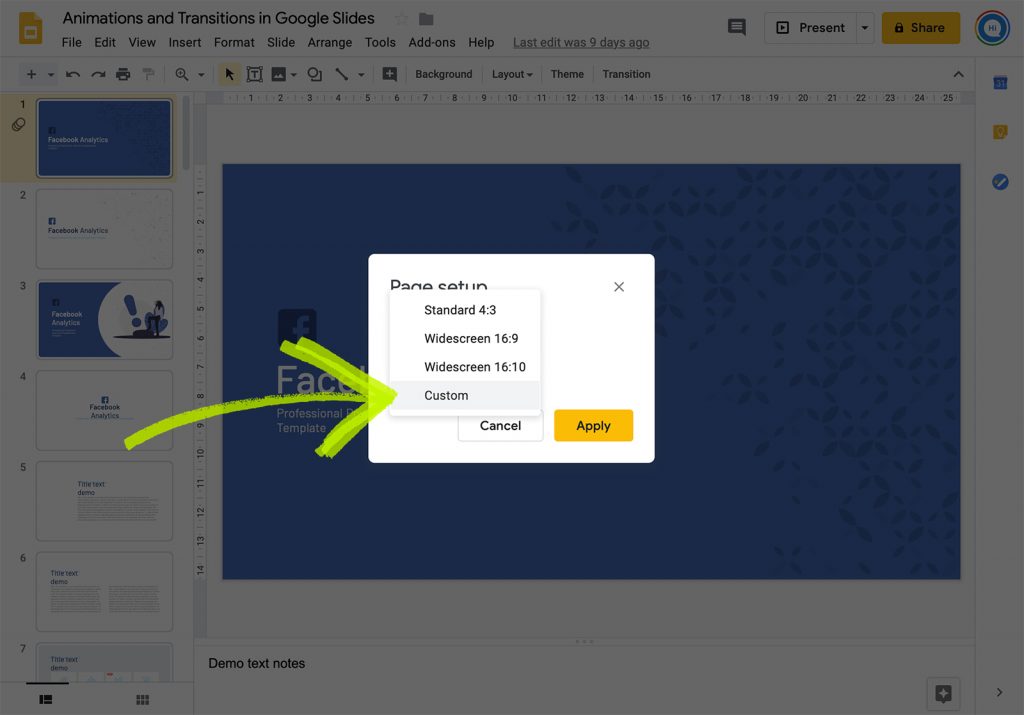1024x715 pixels.
Task: Click the add comment toolbar icon
Action: pos(389,74)
